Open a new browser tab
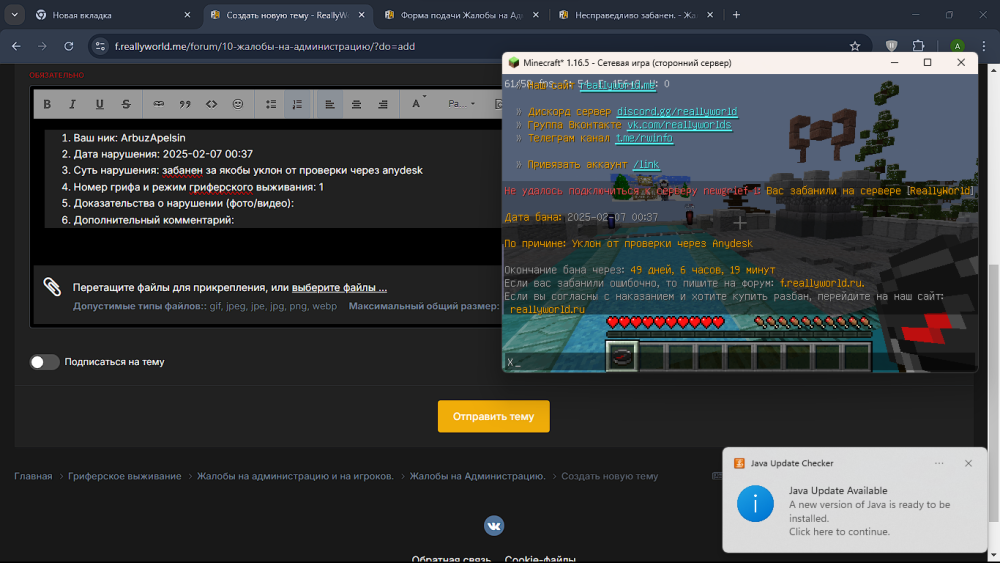 [736, 15]
